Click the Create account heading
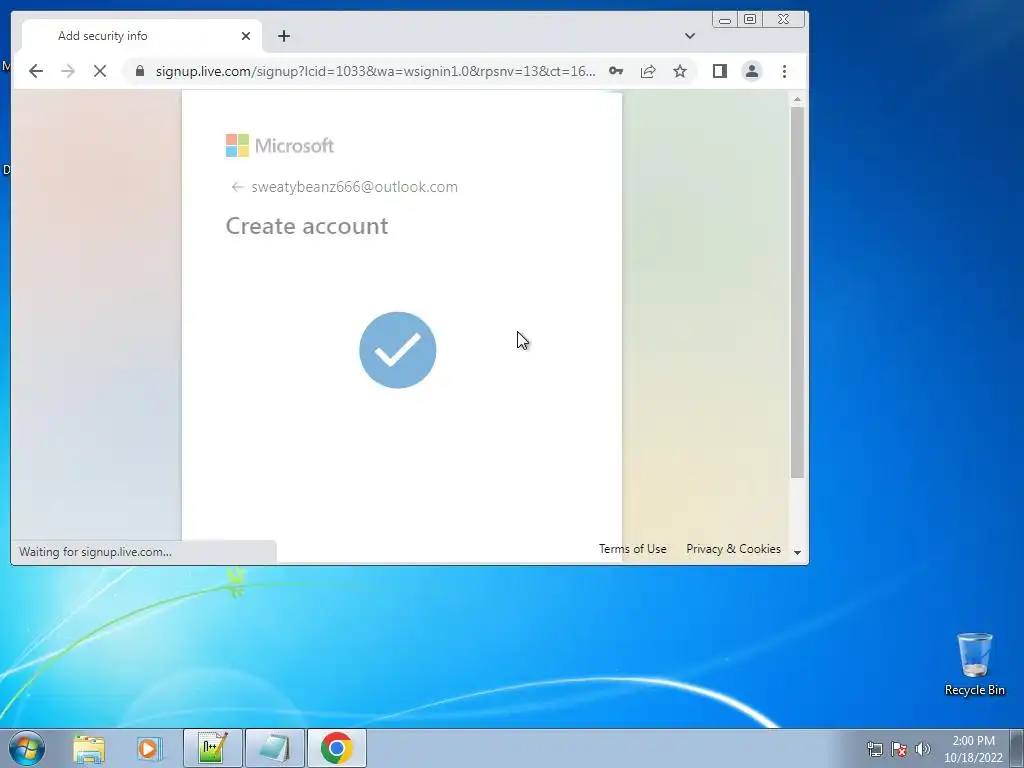The image size is (1024, 768). click(307, 226)
